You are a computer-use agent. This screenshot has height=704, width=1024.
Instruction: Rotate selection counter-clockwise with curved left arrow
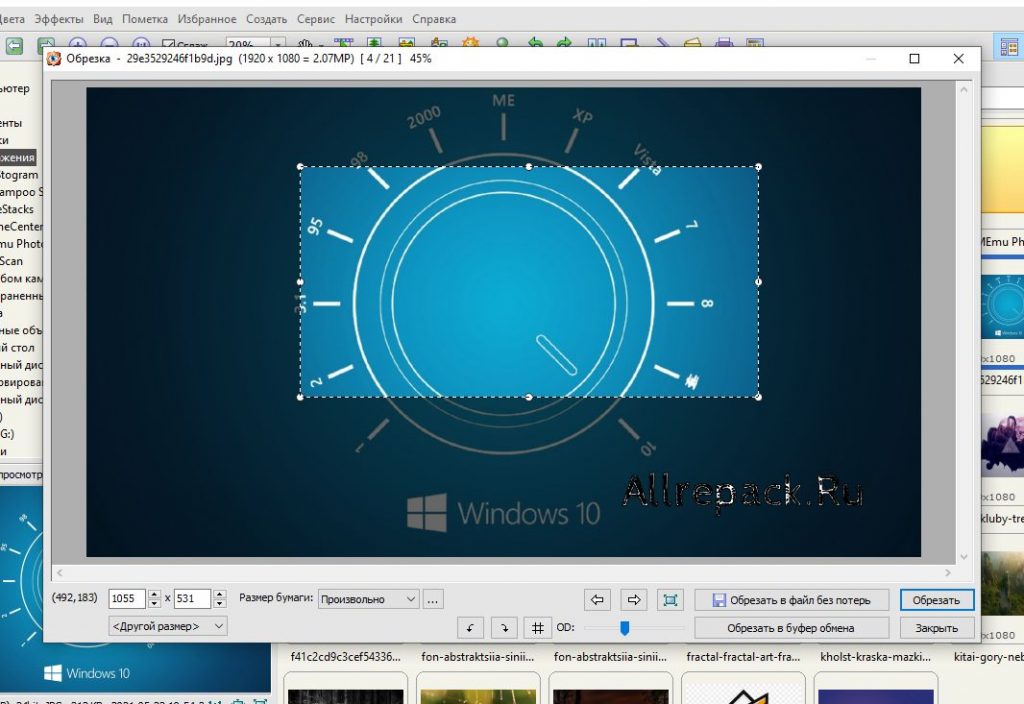[x=470, y=628]
